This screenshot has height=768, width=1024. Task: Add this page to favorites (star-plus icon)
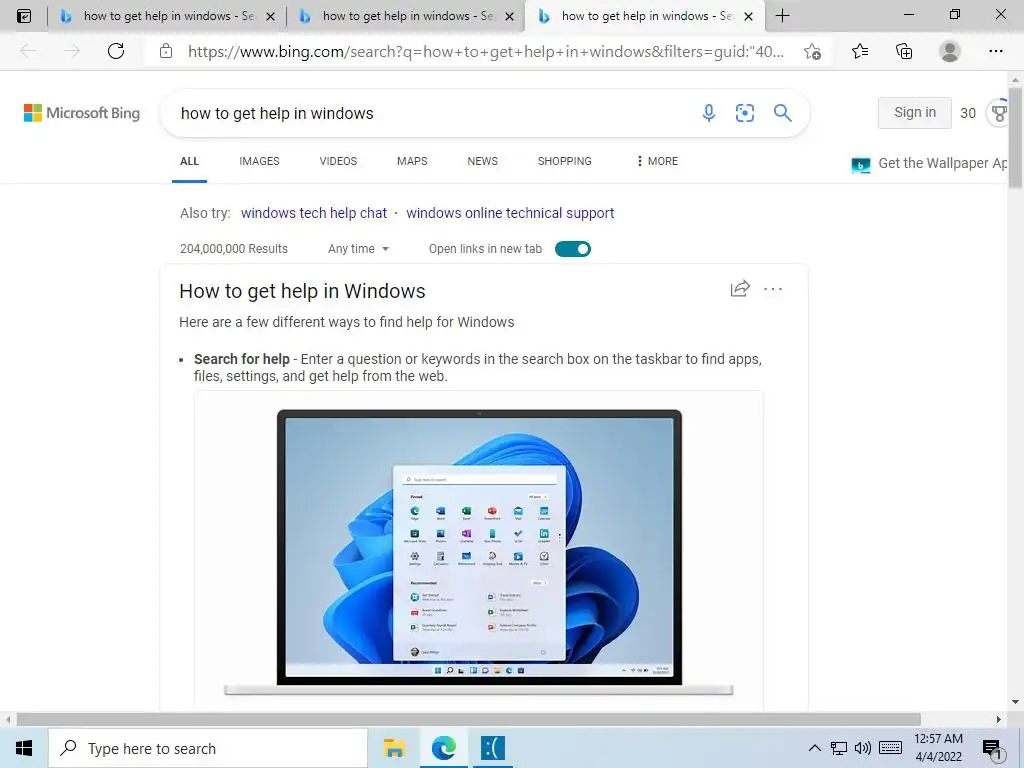pyautogui.click(x=812, y=51)
